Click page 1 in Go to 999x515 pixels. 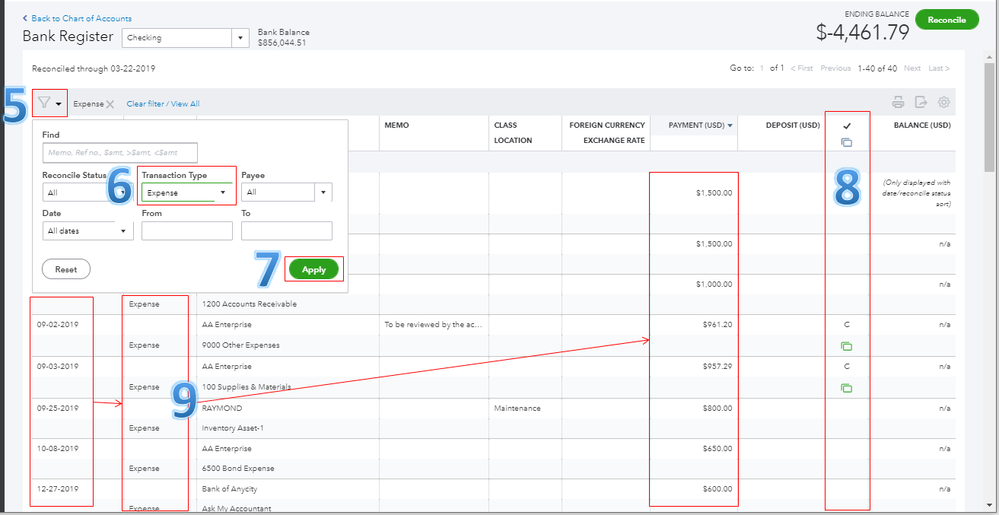point(761,68)
